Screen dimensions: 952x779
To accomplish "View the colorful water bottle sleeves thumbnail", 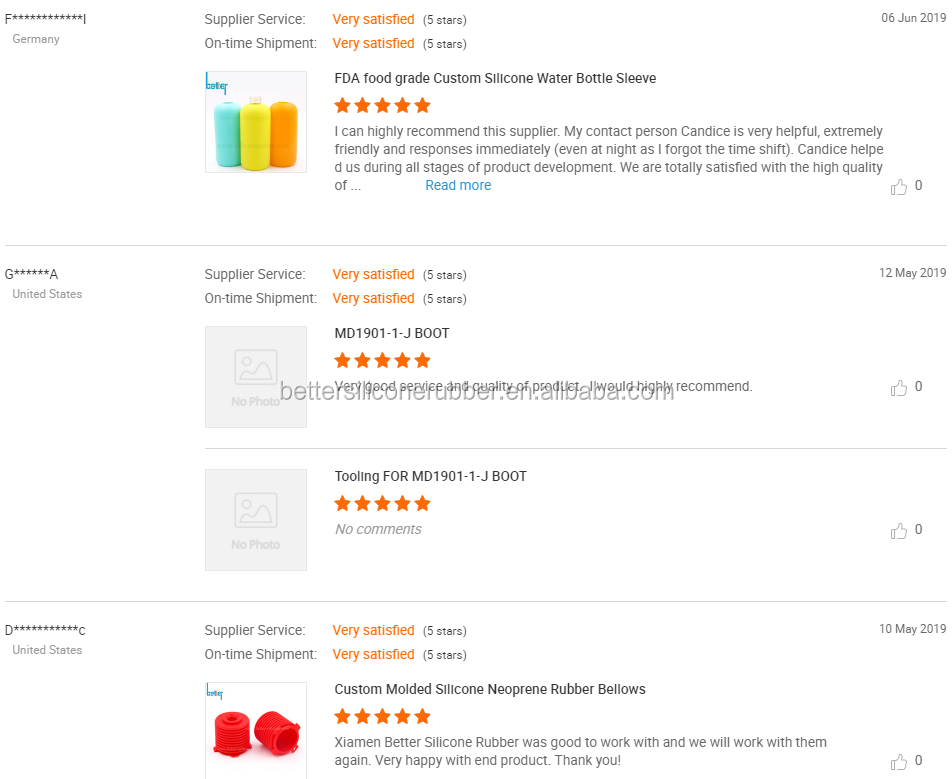I will pos(256,122).
